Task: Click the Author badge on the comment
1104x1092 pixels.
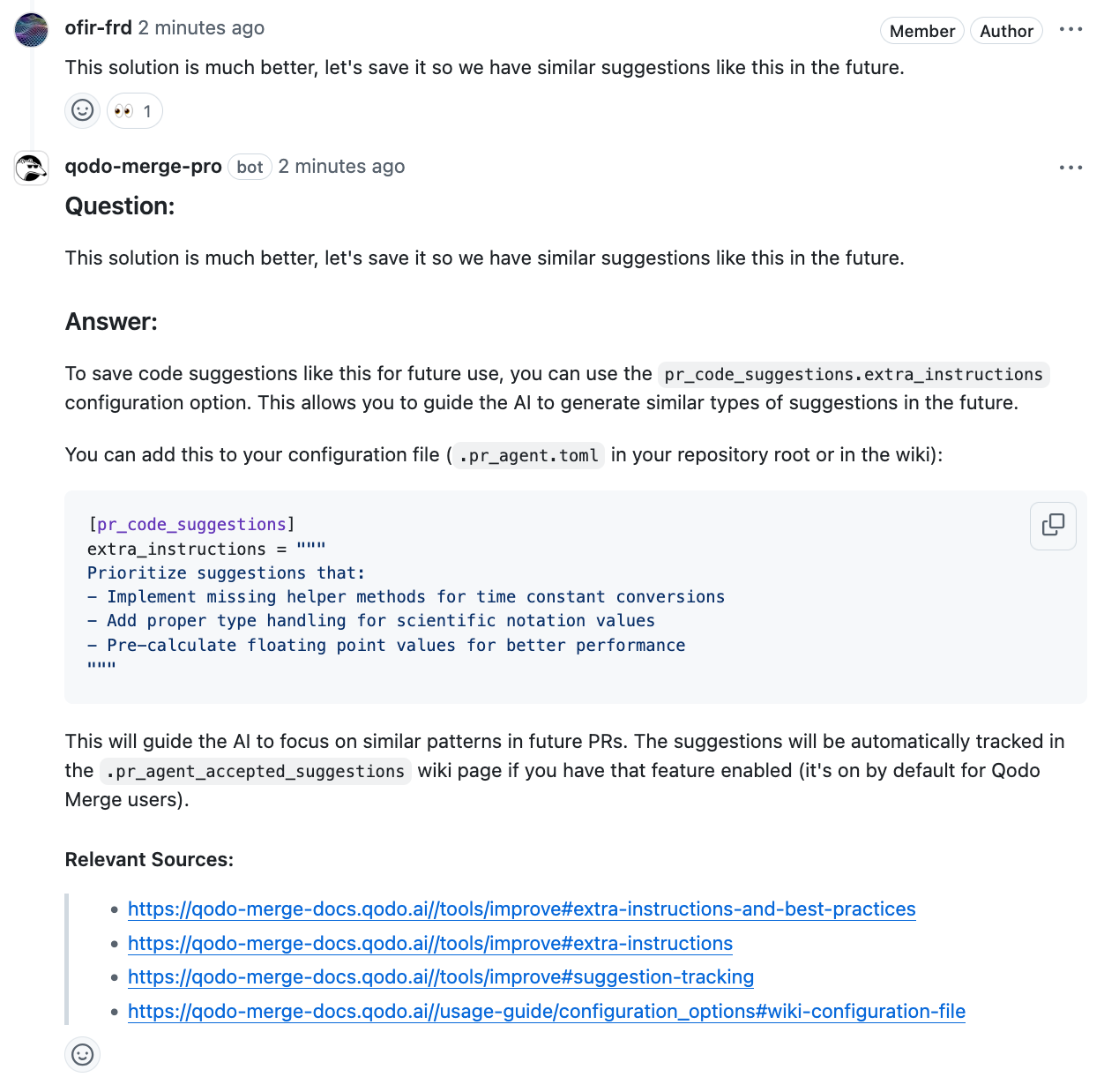Action: pos(1006,31)
